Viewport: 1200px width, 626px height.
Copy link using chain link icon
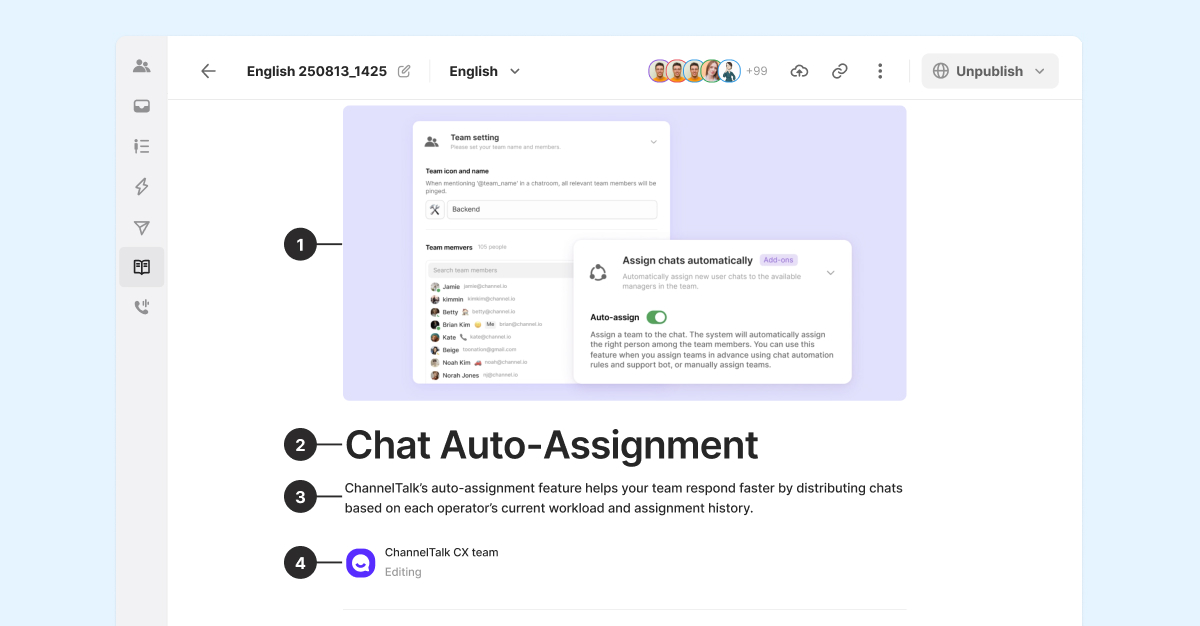pos(840,71)
